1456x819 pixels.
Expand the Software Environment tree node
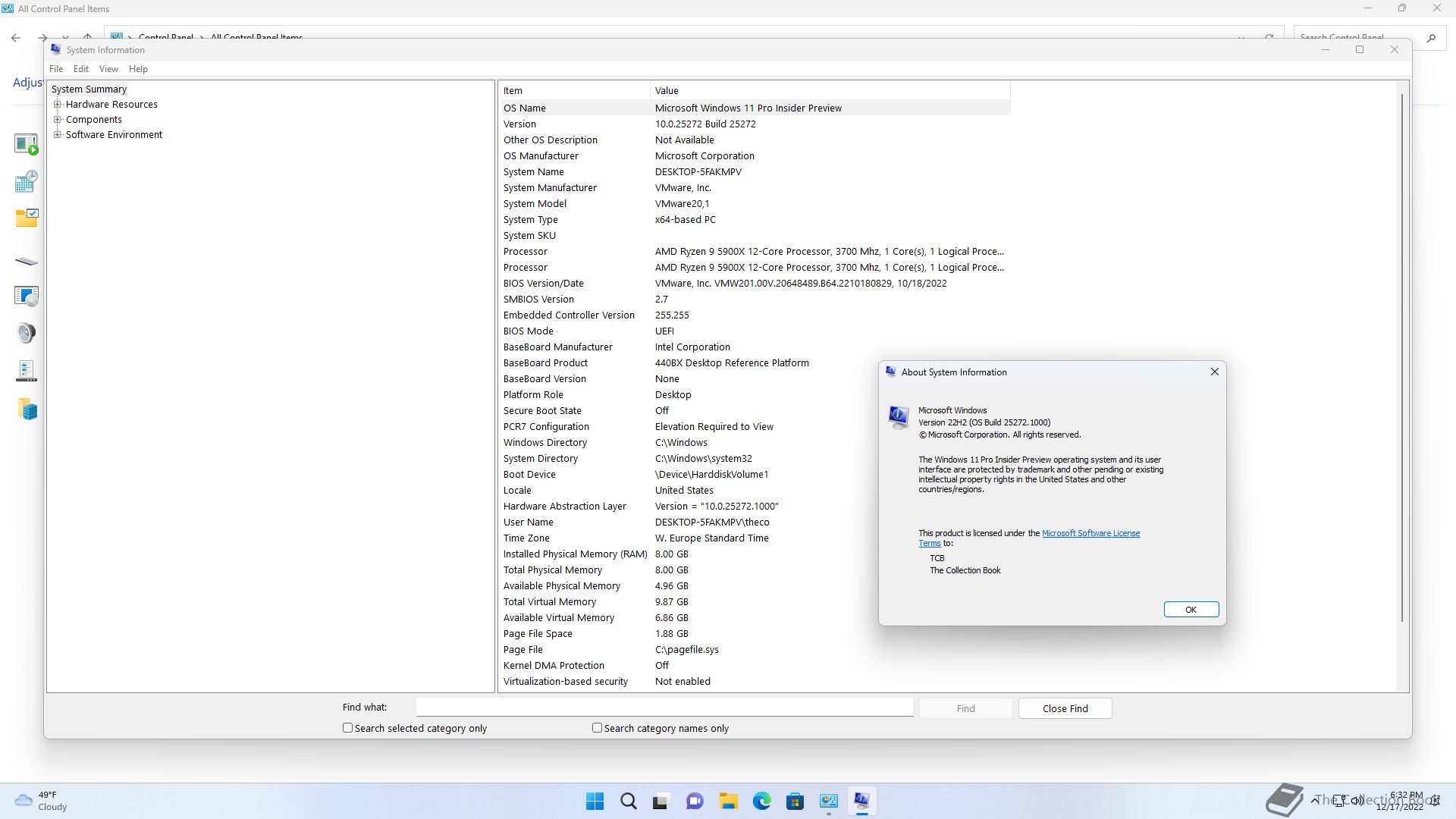tap(58, 135)
